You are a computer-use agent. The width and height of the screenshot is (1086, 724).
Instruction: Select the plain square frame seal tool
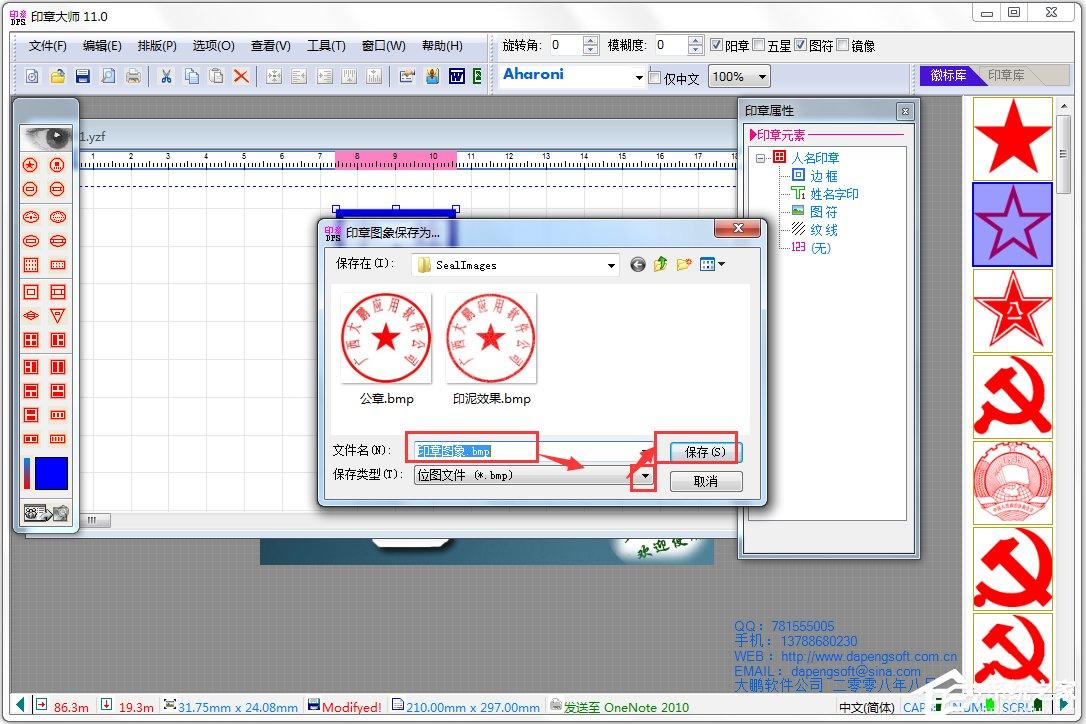coord(30,292)
